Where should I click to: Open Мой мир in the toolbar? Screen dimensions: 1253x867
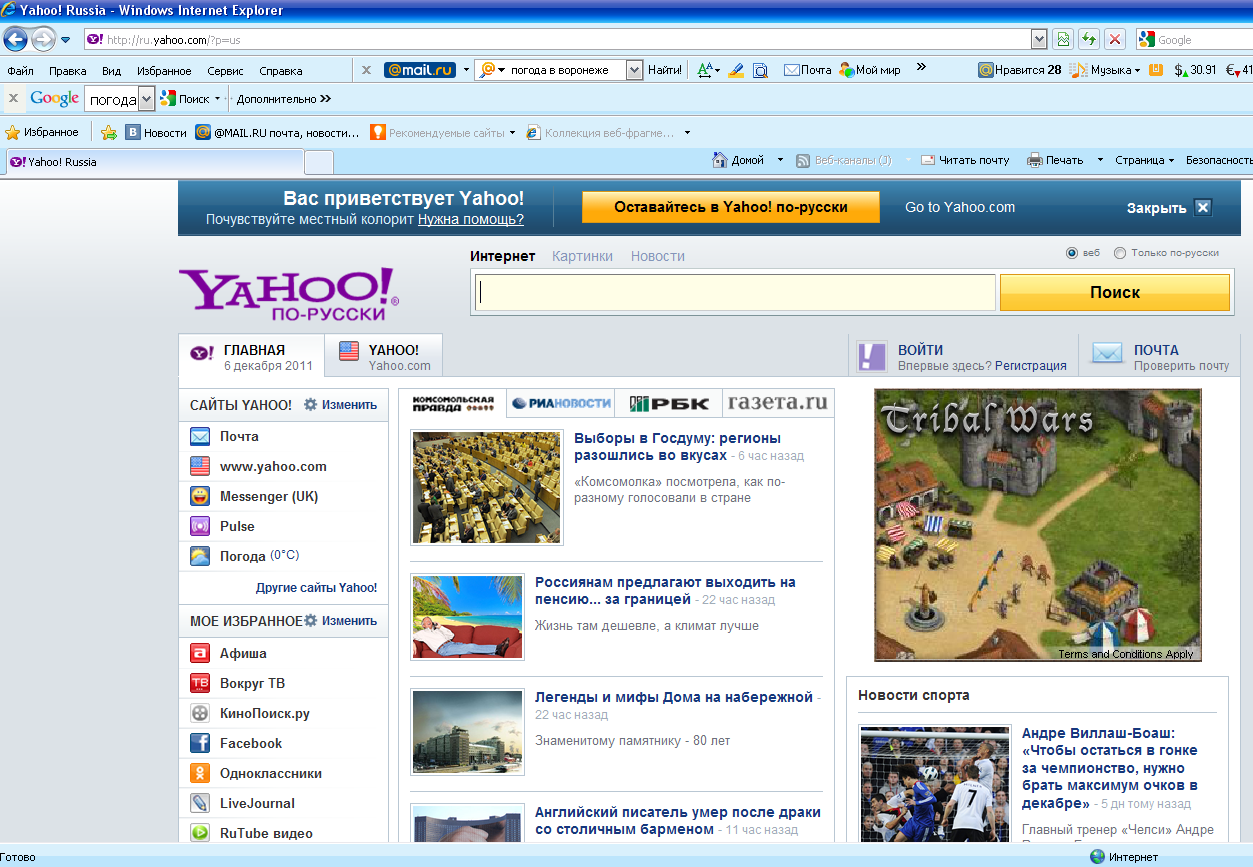pos(869,70)
